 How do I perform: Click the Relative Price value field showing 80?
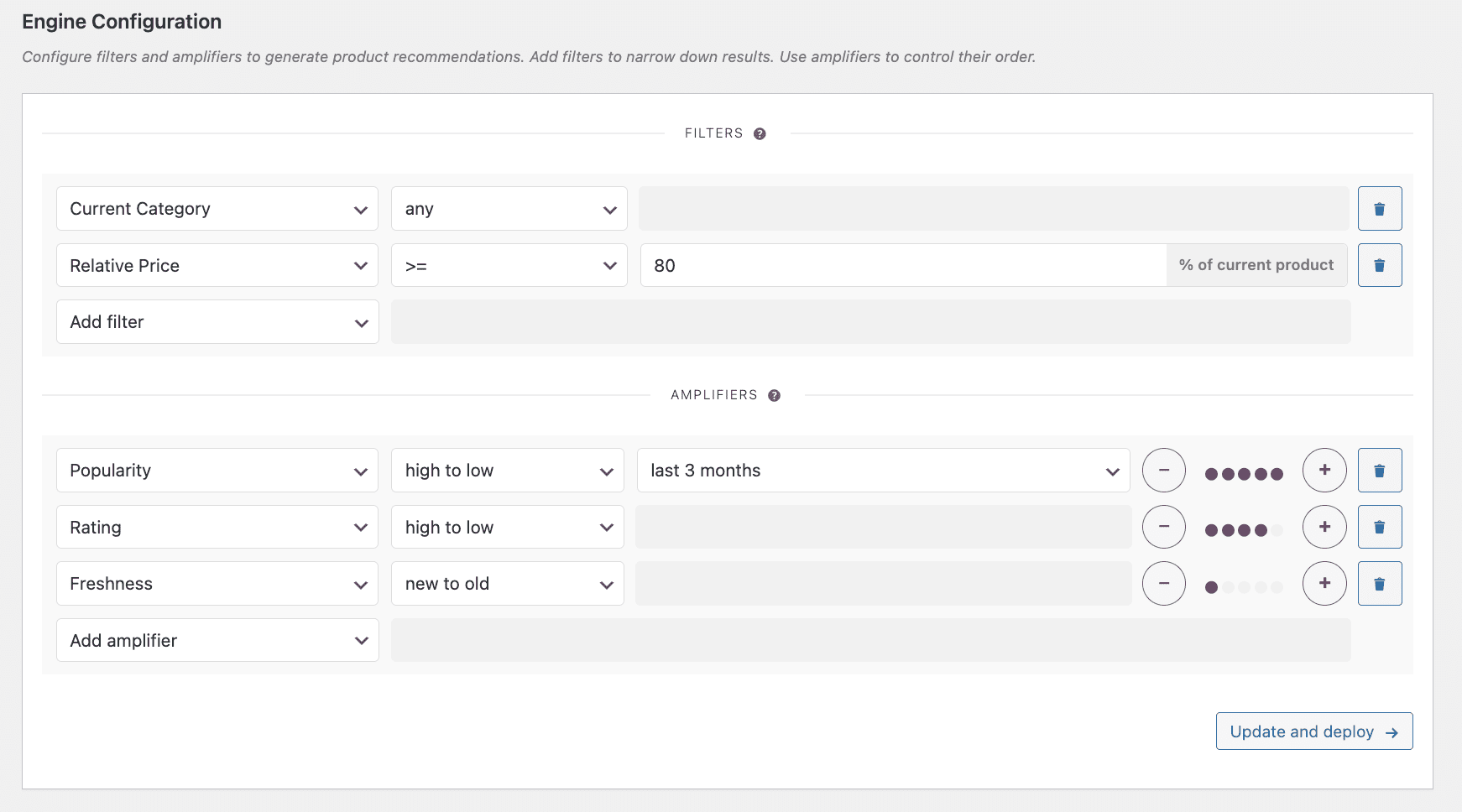click(x=903, y=265)
